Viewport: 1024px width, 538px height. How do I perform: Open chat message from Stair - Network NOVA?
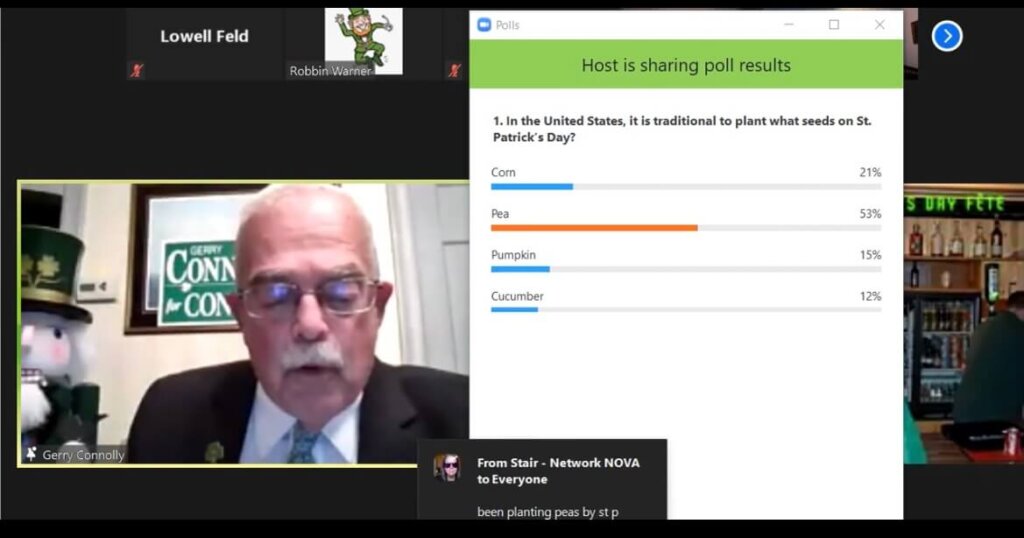[542, 480]
